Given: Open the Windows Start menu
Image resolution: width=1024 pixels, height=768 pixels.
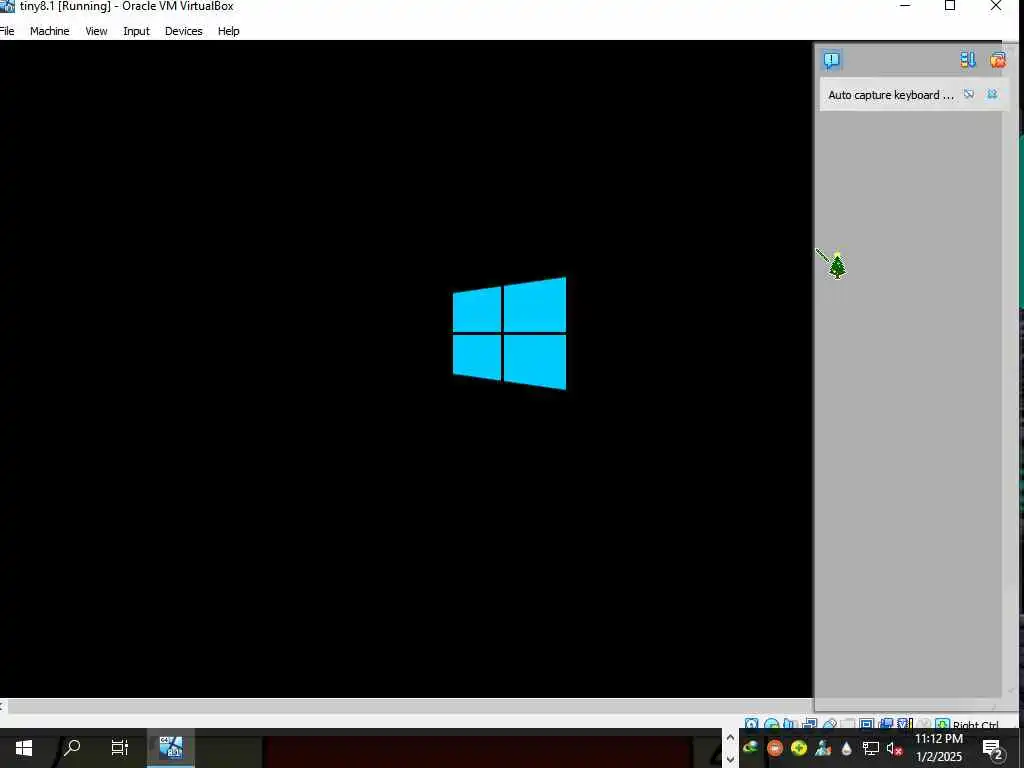Looking at the screenshot, I should (24, 748).
